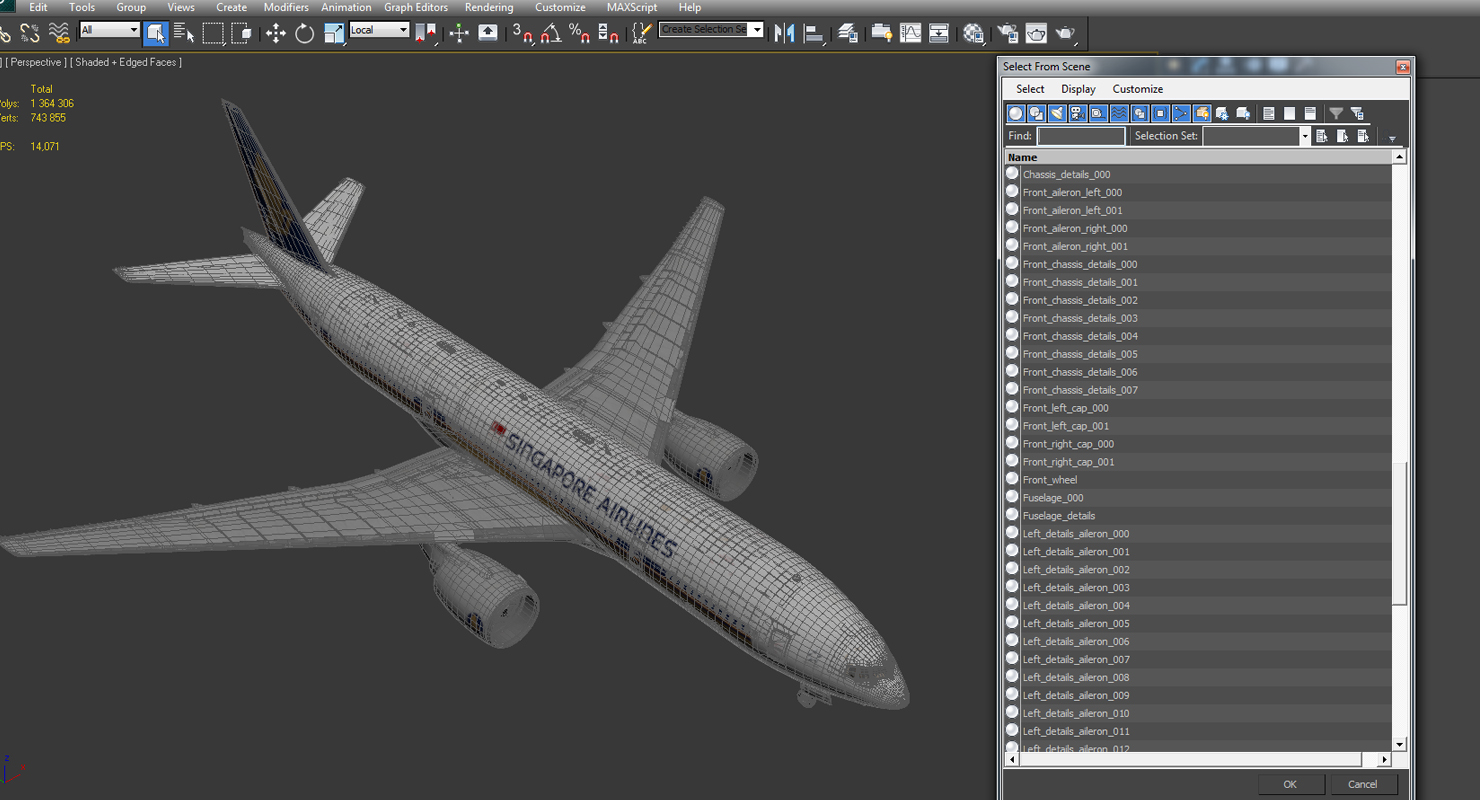This screenshot has width=1480, height=800.
Task: Click the funnel filter icon in dialog
Action: pyautogui.click(x=1336, y=113)
